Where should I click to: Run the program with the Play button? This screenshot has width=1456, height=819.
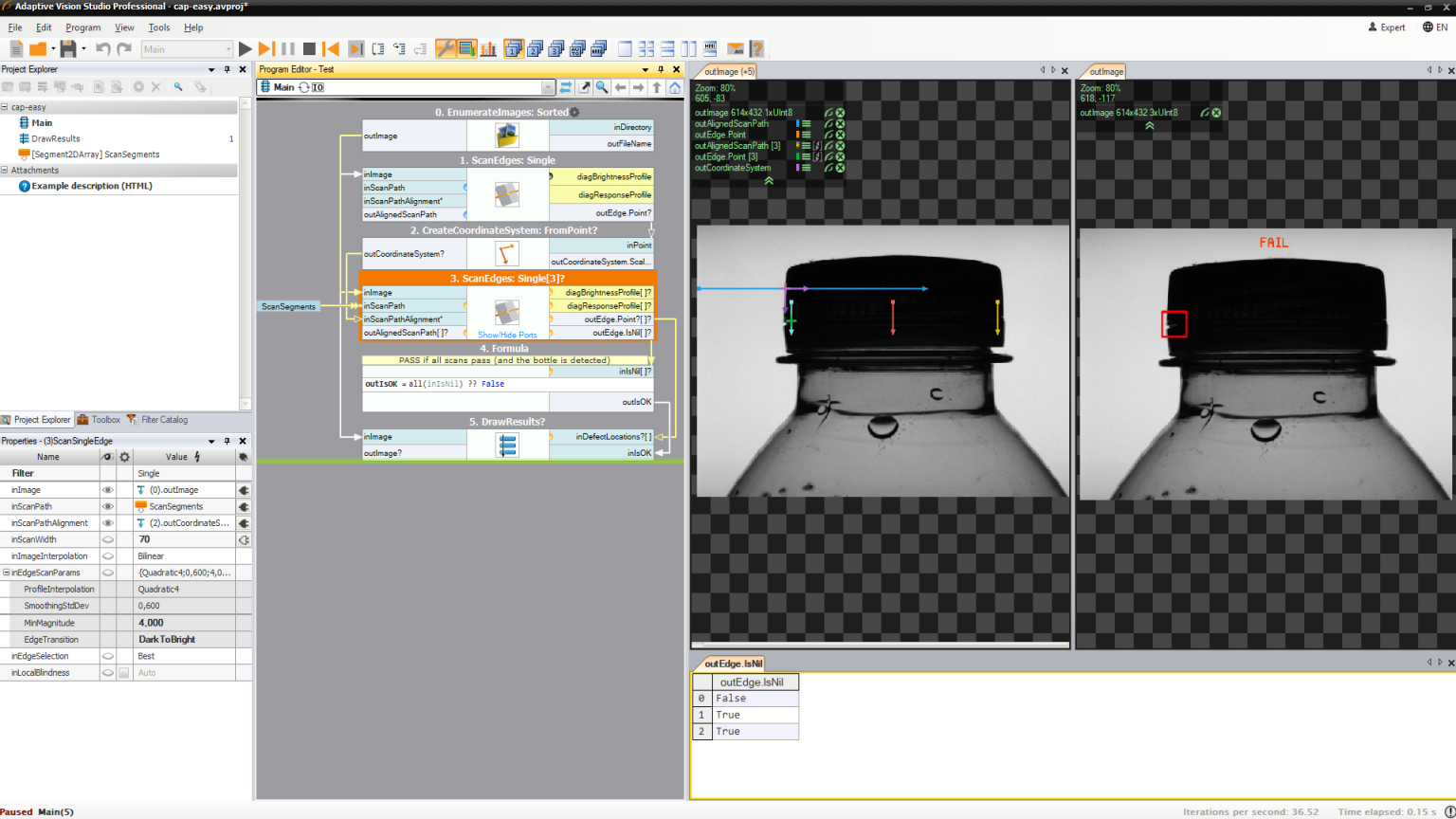(246, 49)
